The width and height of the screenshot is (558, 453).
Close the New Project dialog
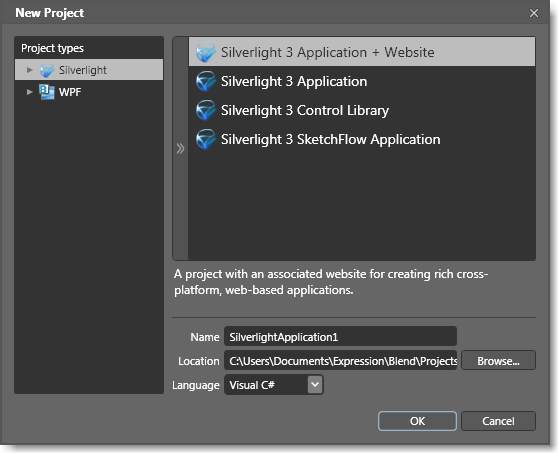(534, 13)
